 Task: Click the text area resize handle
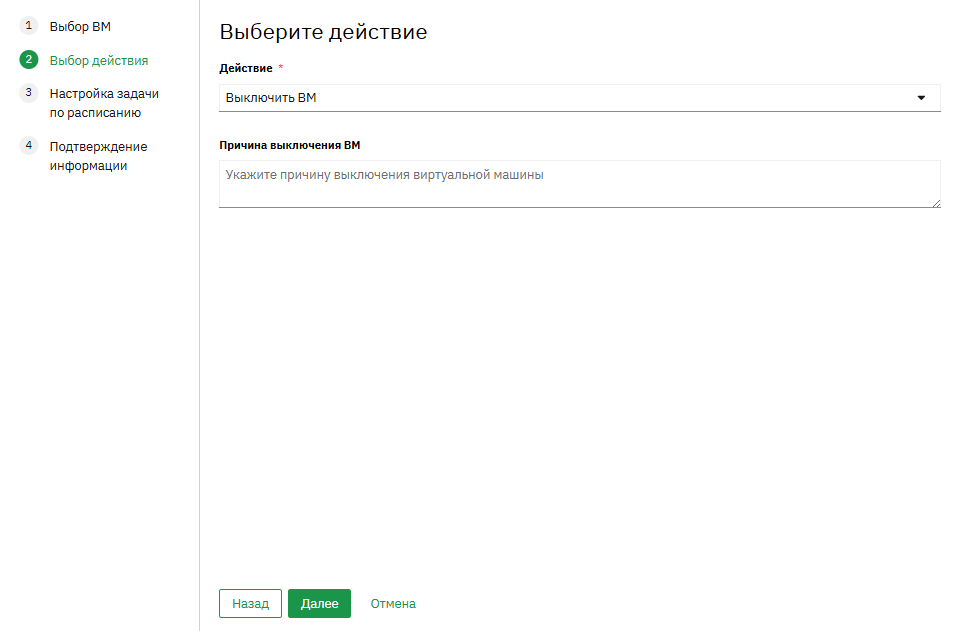(x=936, y=204)
